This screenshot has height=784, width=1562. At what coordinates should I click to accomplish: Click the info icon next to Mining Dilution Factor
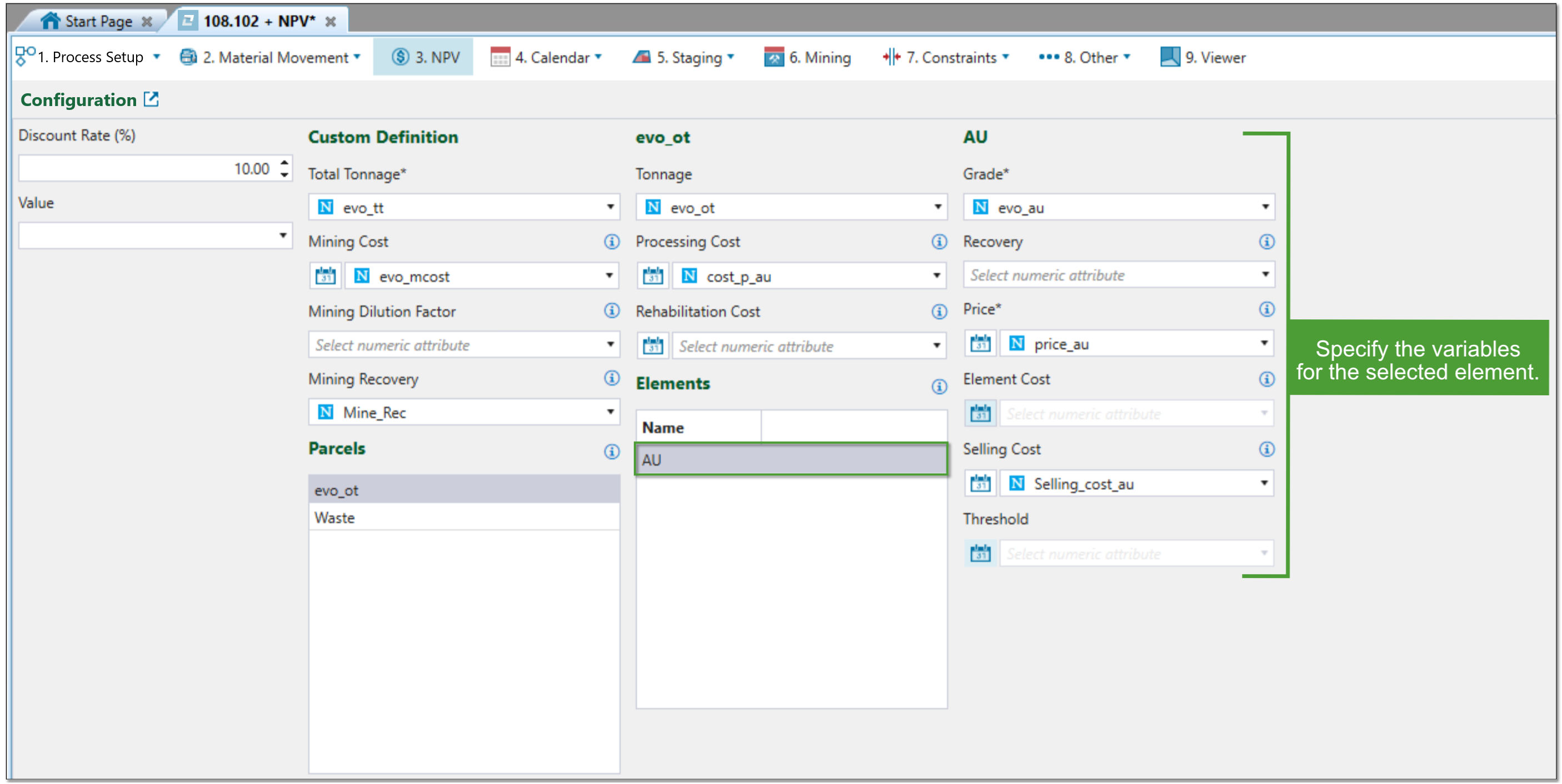611,311
